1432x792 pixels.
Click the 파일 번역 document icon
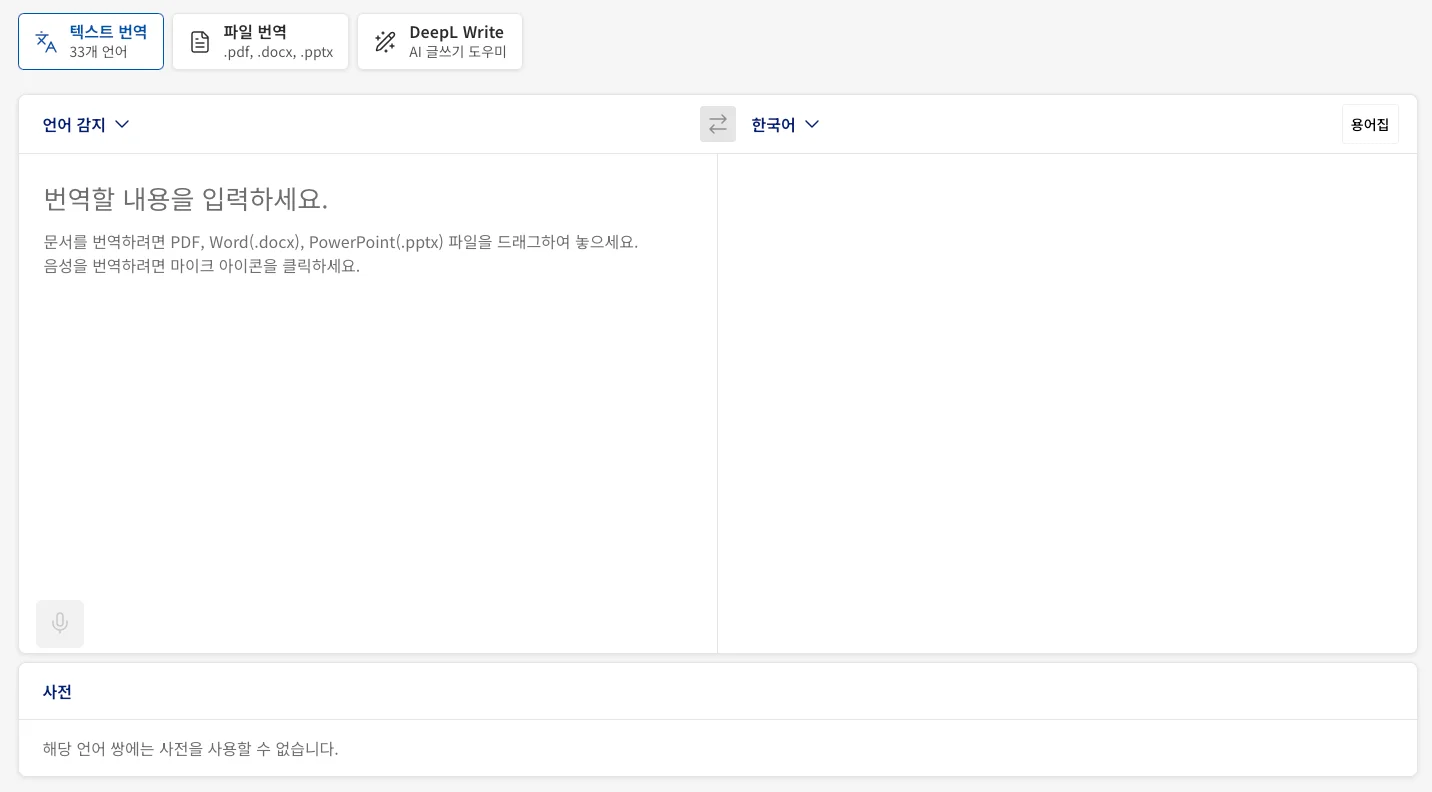coord(200,41)
